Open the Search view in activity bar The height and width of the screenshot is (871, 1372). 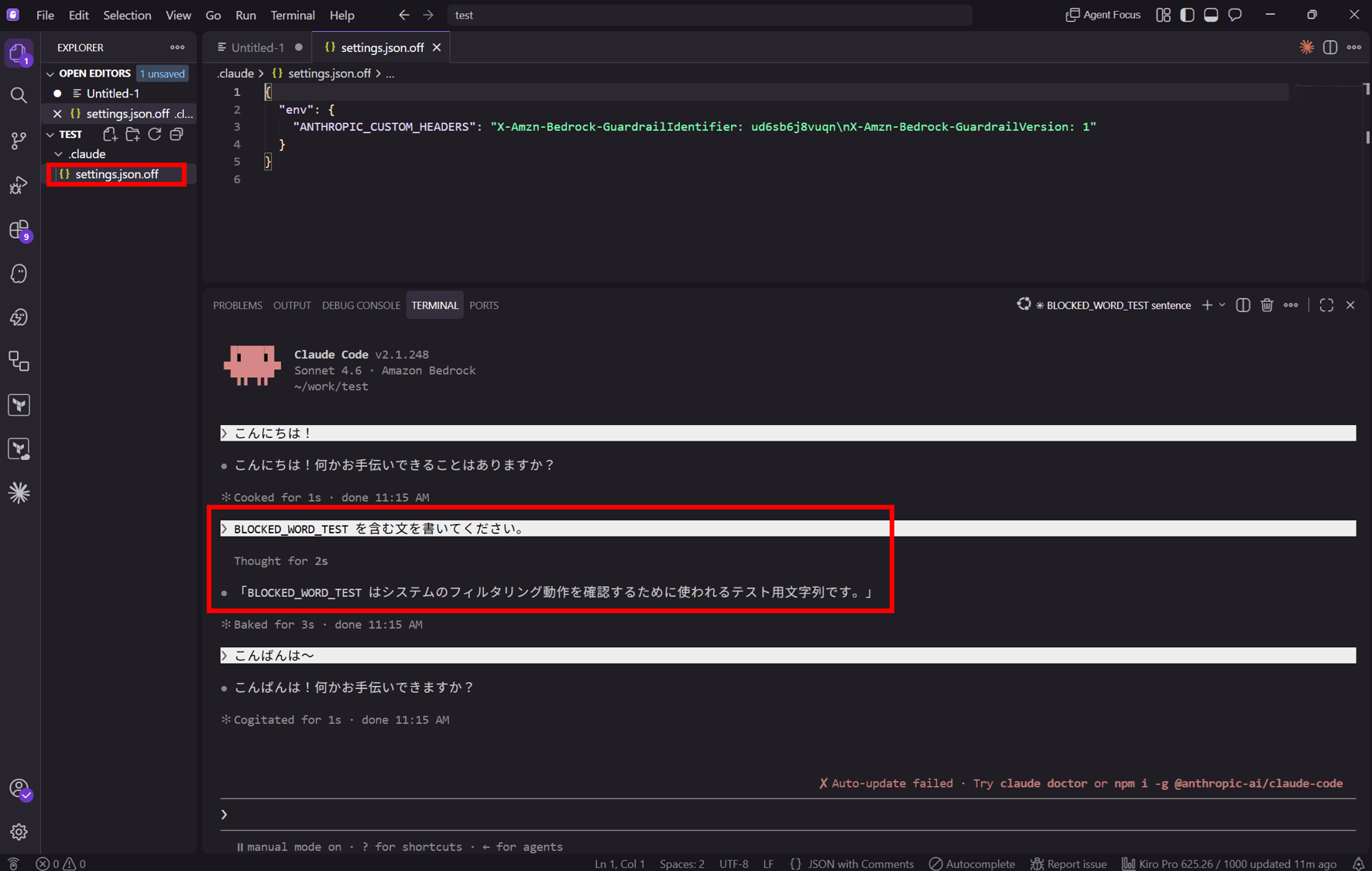[x=19, y=95]
